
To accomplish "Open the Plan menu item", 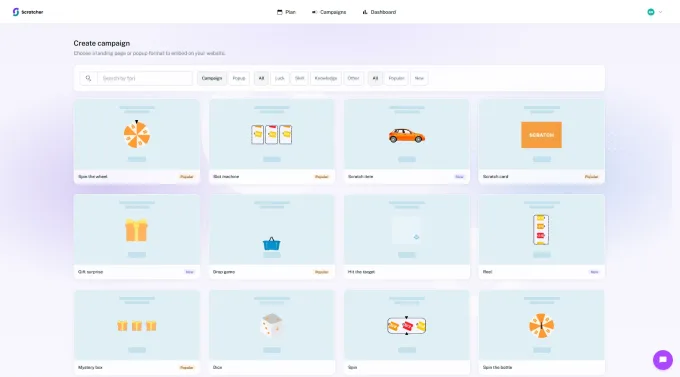I will pos(286,12).
